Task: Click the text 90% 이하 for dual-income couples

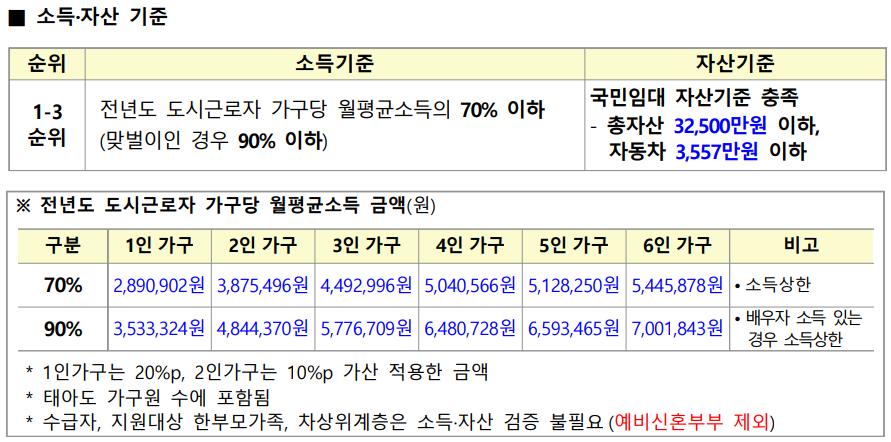Action: tap(281, 141)
